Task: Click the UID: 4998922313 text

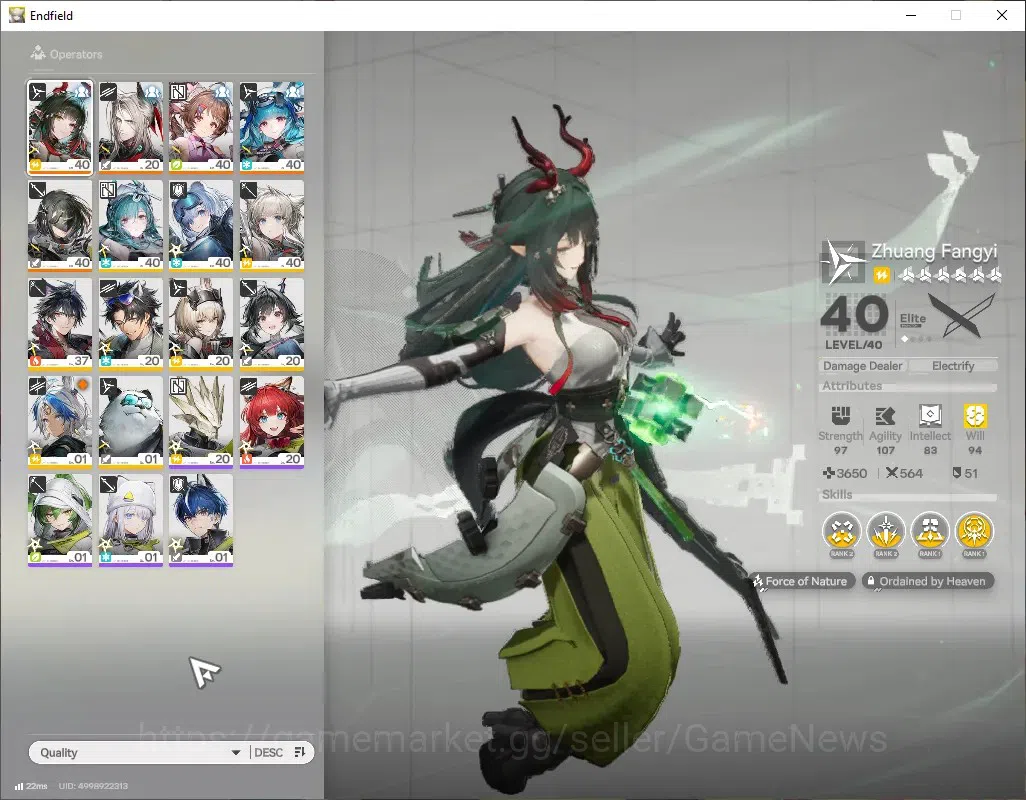Action: coord(93,786)
